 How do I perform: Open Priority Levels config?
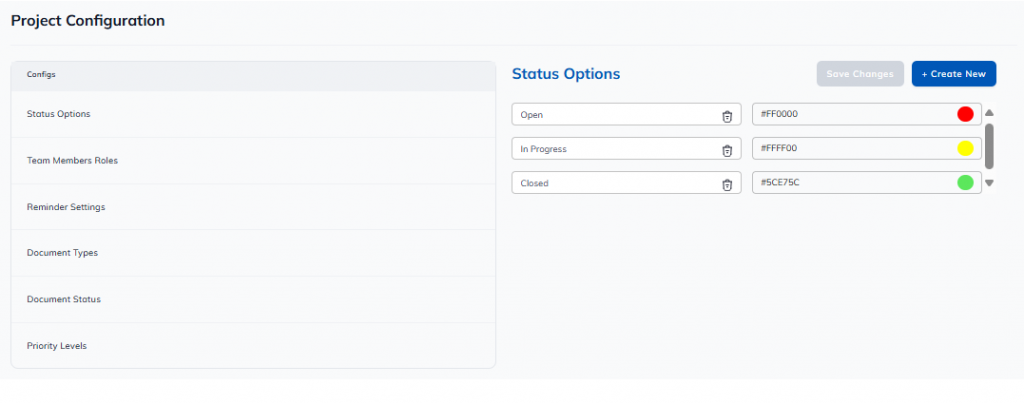tap(57, 346)
